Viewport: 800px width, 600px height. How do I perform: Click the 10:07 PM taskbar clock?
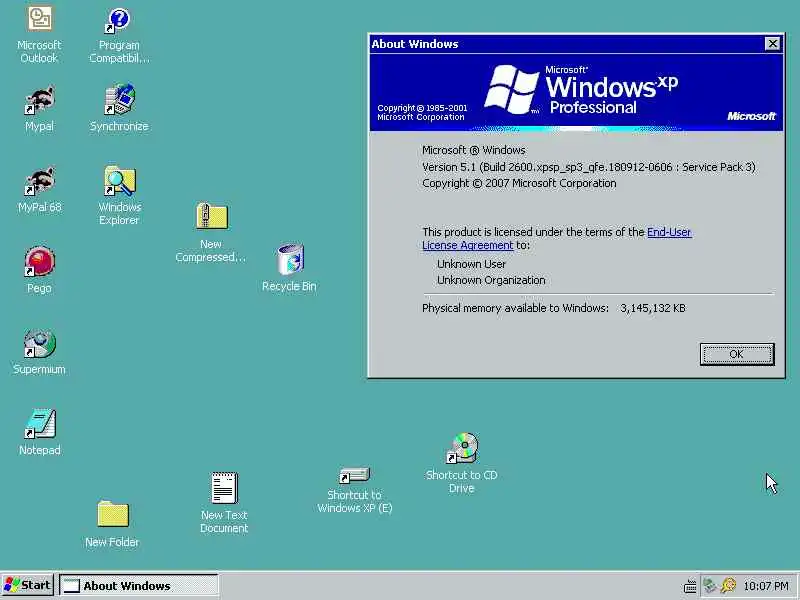(x=766, y=586)
